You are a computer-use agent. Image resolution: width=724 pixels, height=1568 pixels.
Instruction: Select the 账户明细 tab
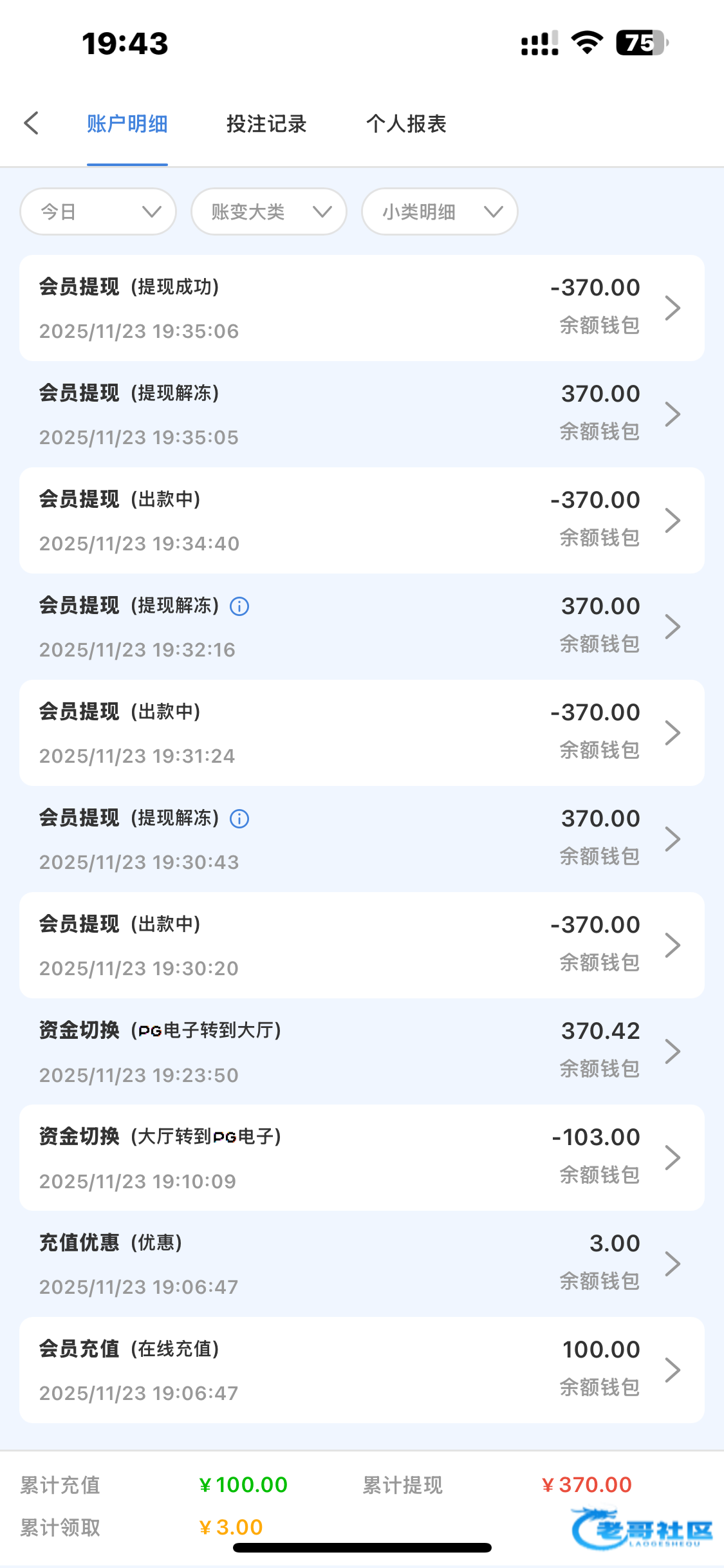tap(127, 124)
